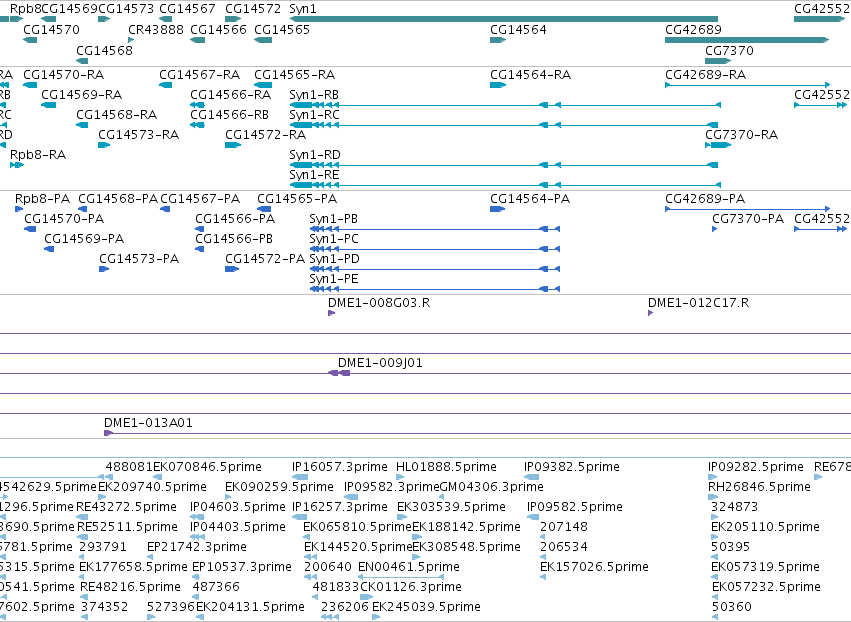Click the EK205110.5prime EST label
Viewport: 851px width, 622px height.
click(765, 527)
